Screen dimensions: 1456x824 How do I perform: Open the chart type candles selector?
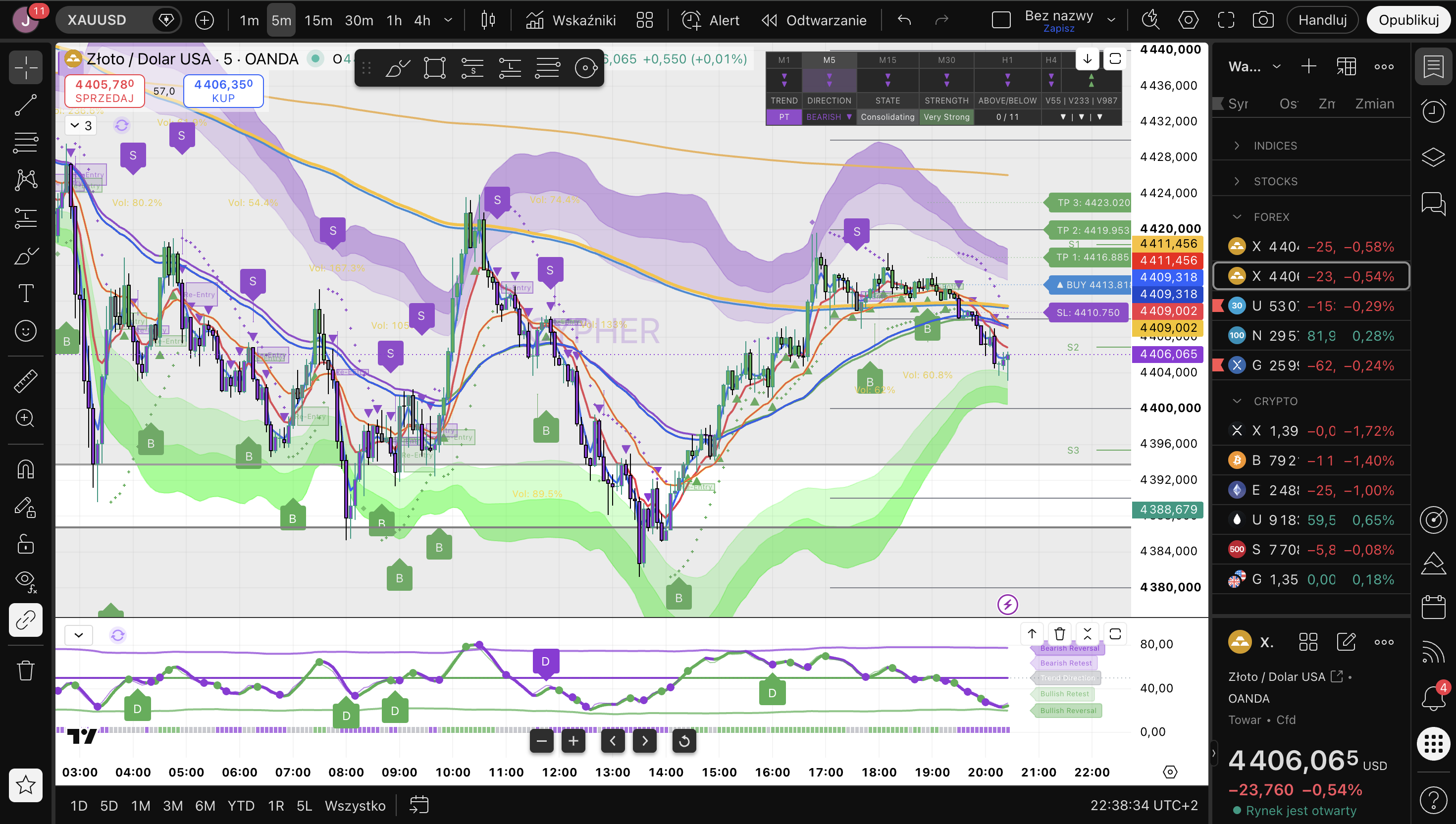488,20
